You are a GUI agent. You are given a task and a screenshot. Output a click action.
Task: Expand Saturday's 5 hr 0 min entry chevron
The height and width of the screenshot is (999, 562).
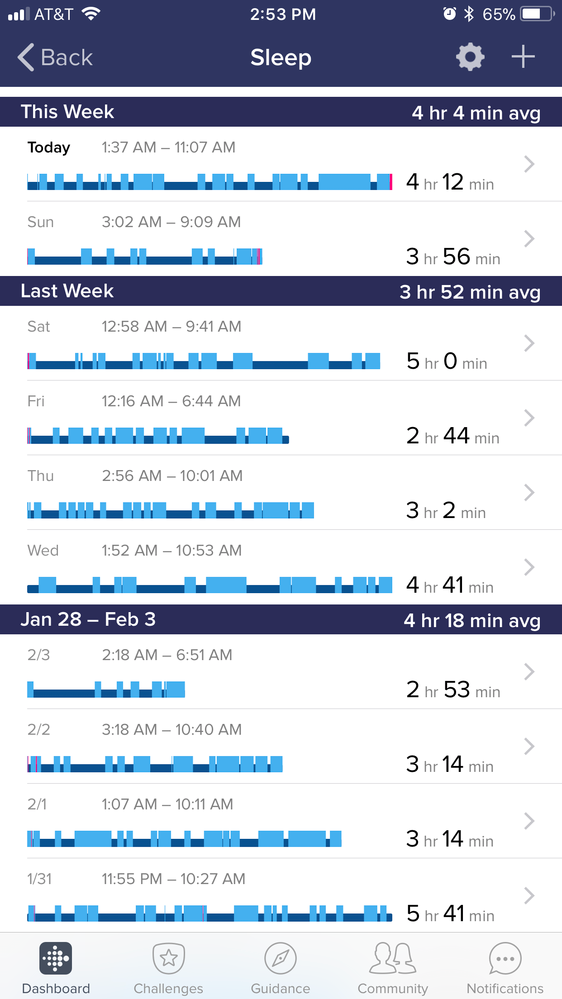coord(529,343)
